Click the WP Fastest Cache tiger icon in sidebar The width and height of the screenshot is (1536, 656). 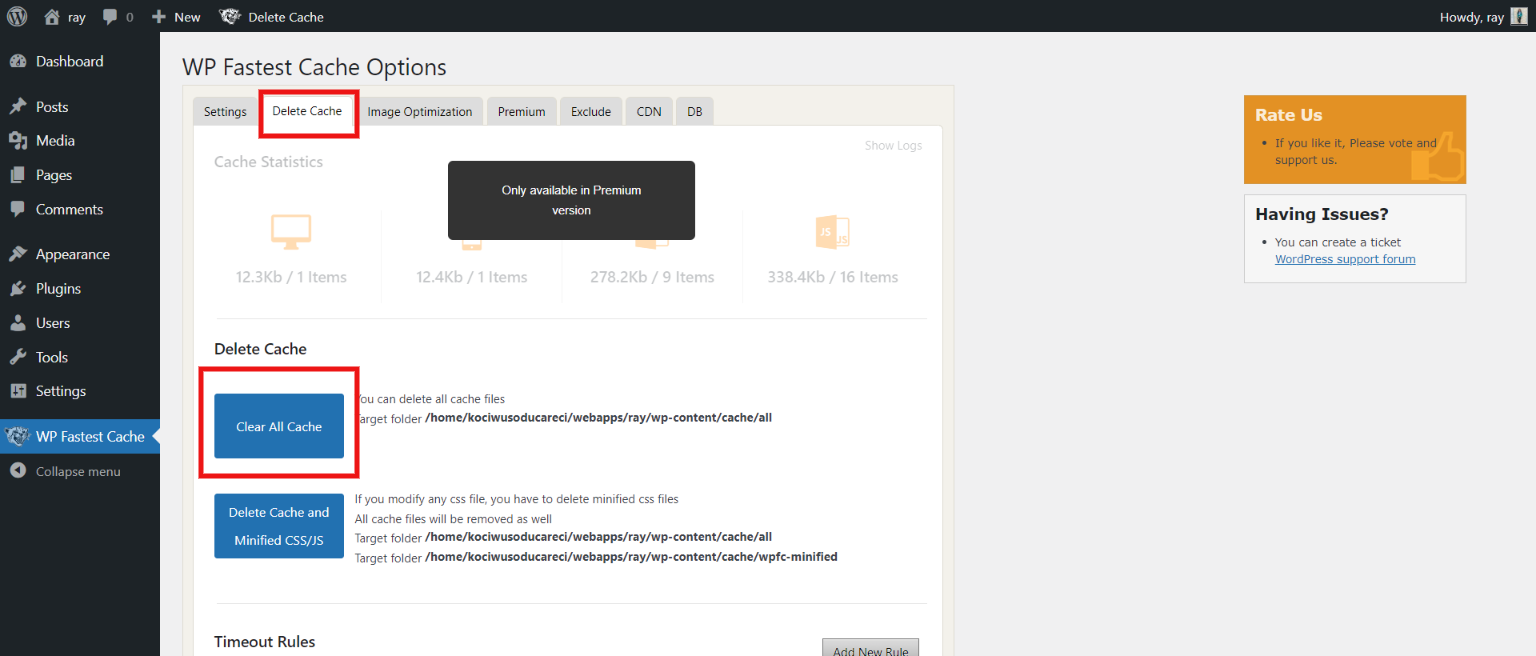(x=17, y=436)
